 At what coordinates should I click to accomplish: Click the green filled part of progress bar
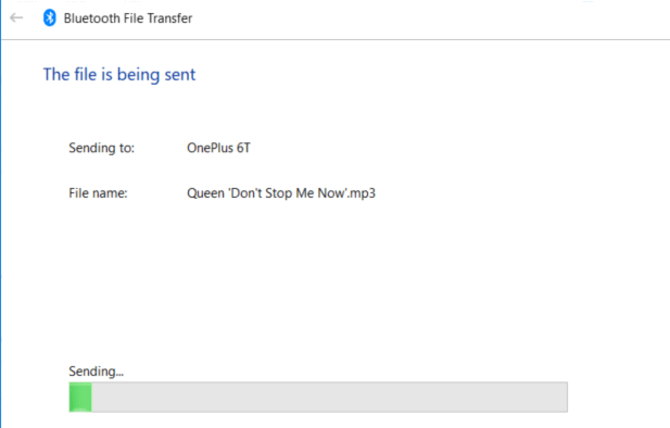[80, 397]
